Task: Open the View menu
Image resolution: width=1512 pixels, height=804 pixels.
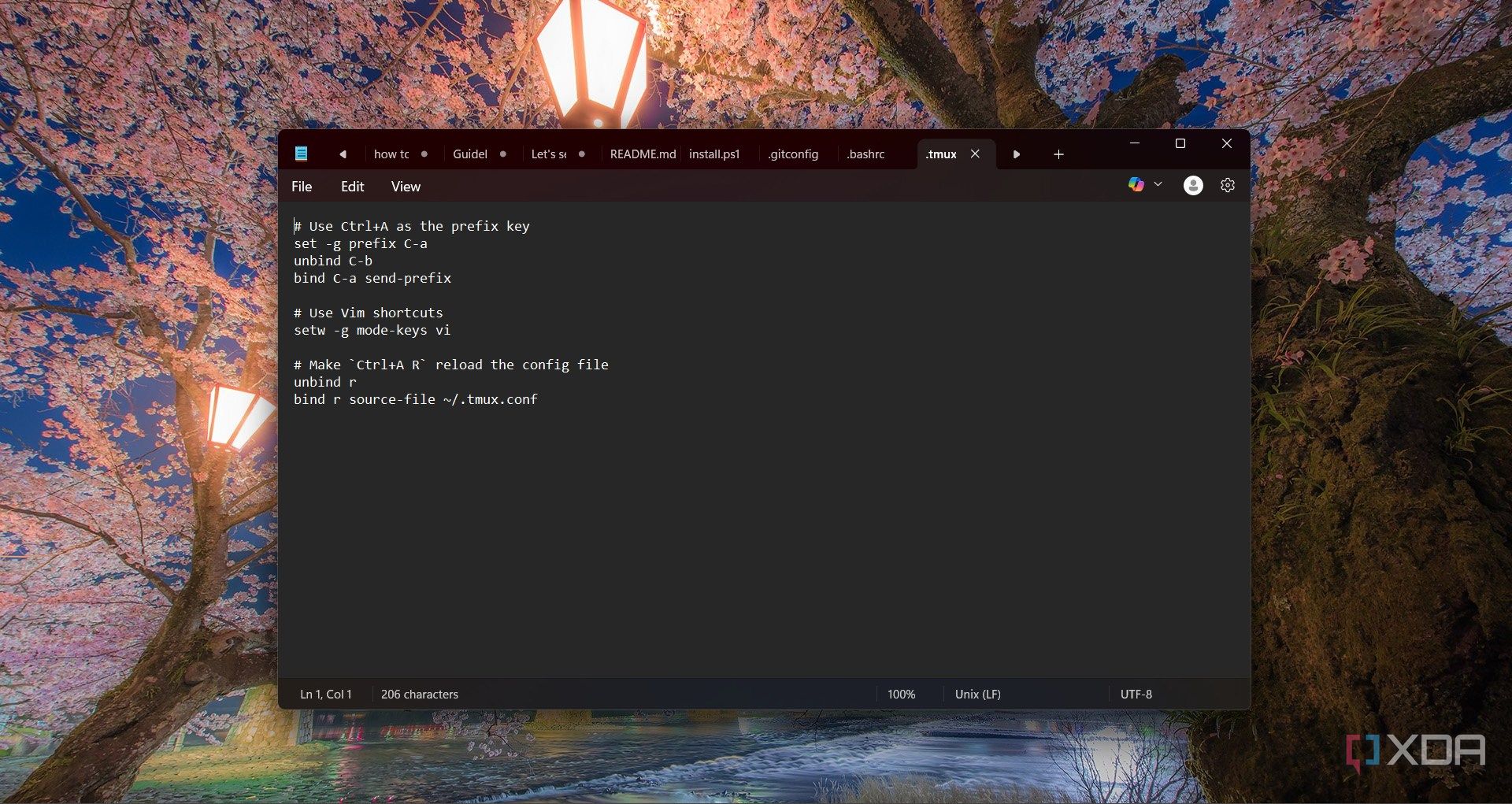Action: (x=406, y=187)
